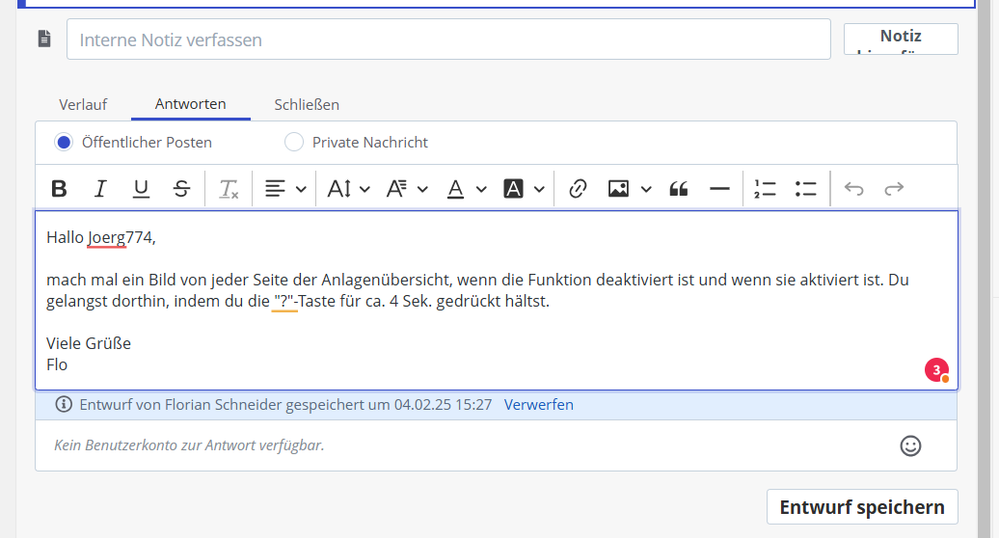Open the image insert dropdown
The height and width of the screenshot is (538, 999).
click(x=630, y=189)
